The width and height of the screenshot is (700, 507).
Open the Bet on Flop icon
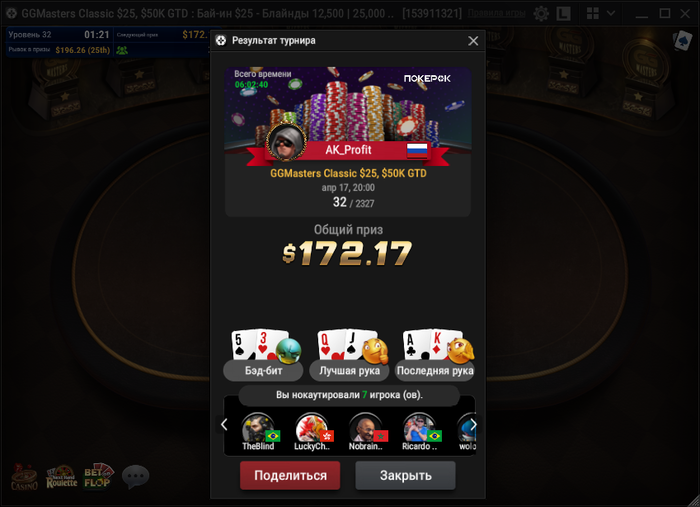click(x=98, y=476)
